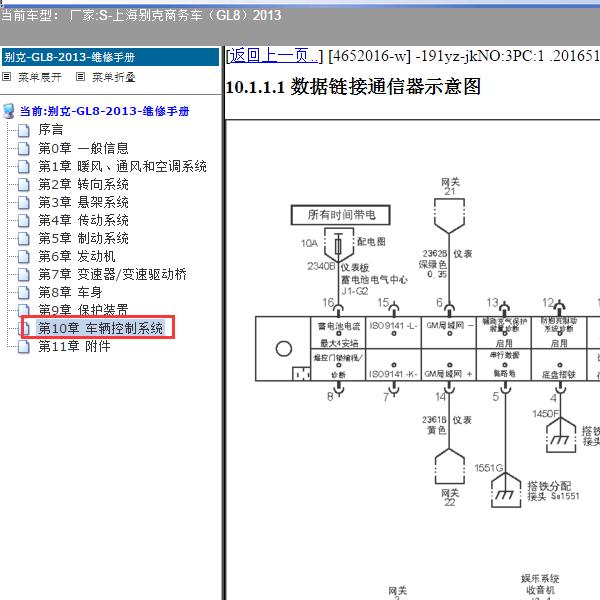Open 第3章 悬架系统

(x=83, y=202)
